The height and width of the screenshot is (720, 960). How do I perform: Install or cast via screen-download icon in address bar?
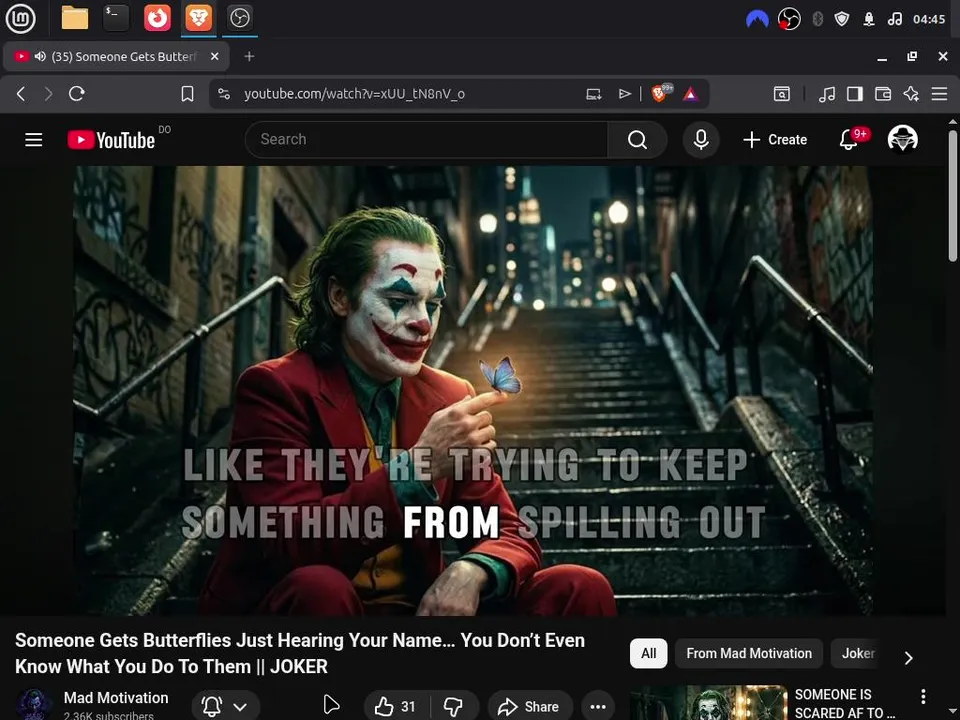[x=593, y=94]
